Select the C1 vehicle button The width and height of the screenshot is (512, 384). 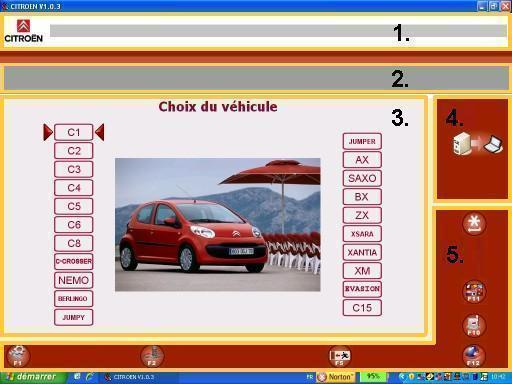coord(74,132)
